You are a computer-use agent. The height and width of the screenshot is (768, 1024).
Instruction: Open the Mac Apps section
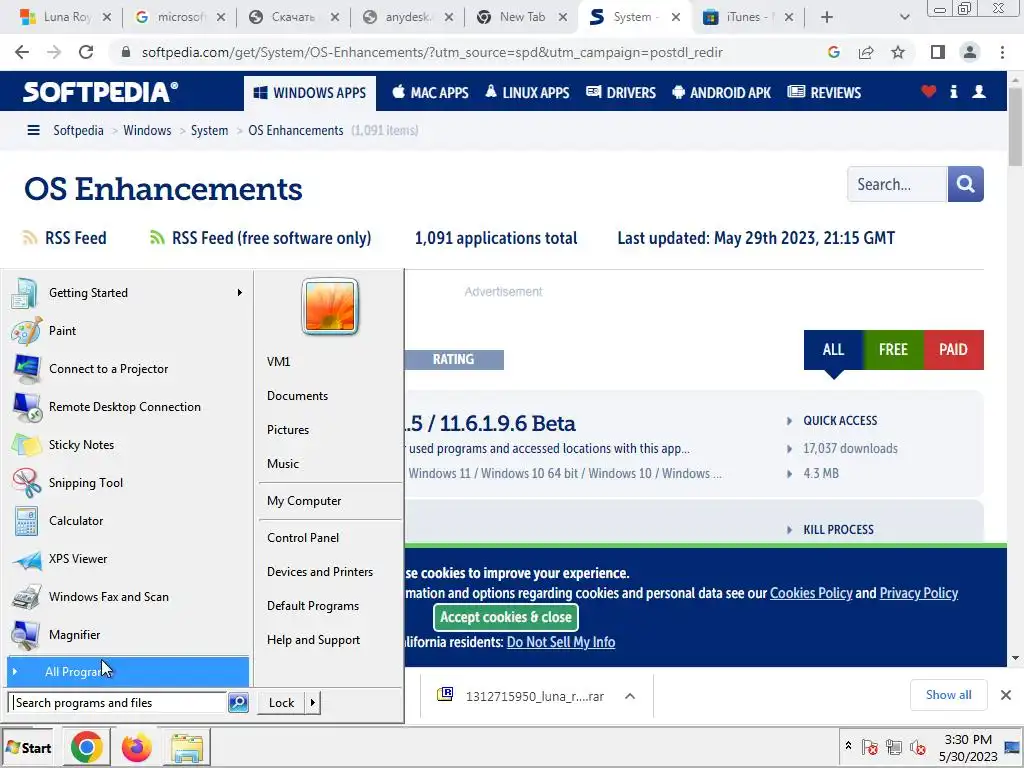tap(430, 93)
